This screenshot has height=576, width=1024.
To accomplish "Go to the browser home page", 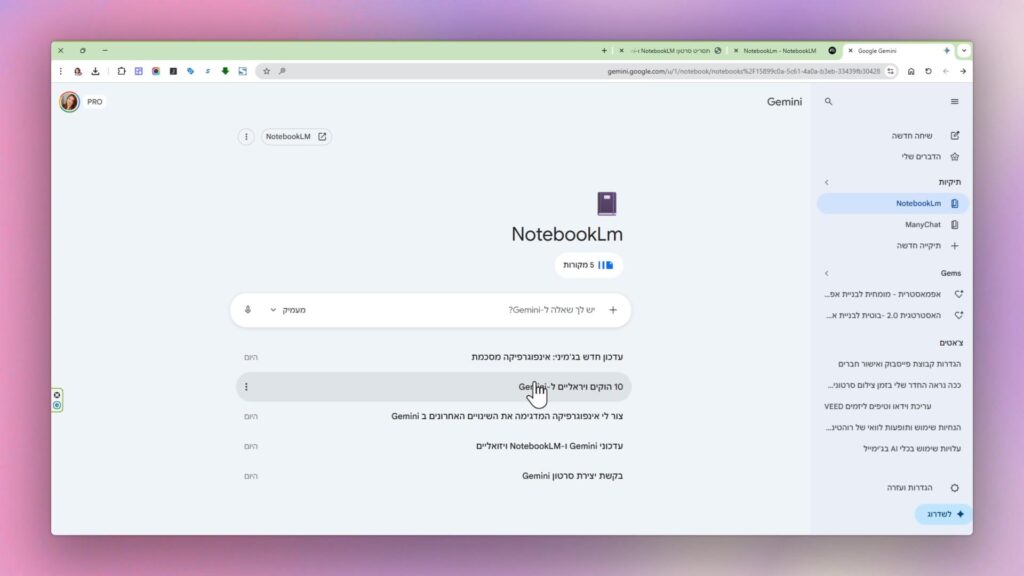I will [911, 71].
